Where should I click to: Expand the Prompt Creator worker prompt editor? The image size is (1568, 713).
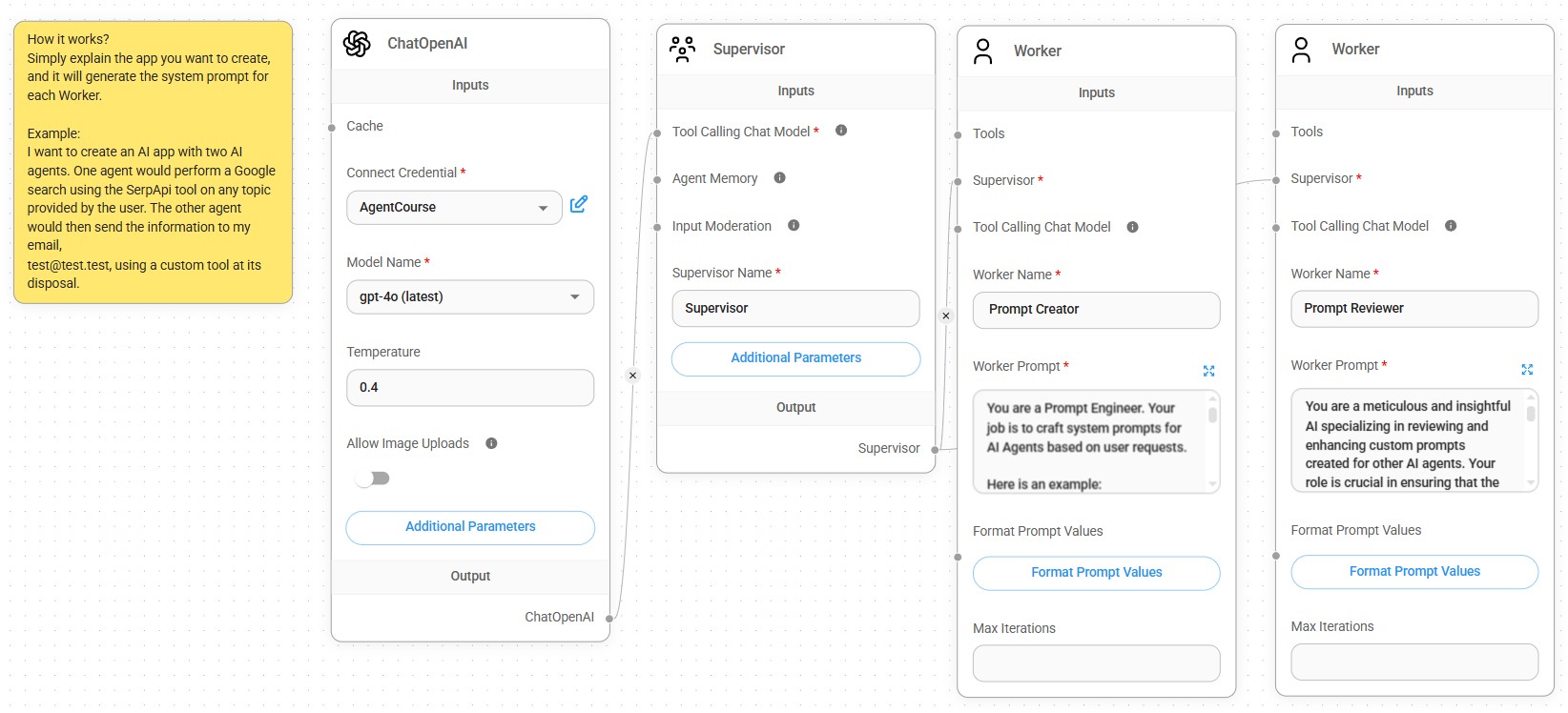(1208, 371)
